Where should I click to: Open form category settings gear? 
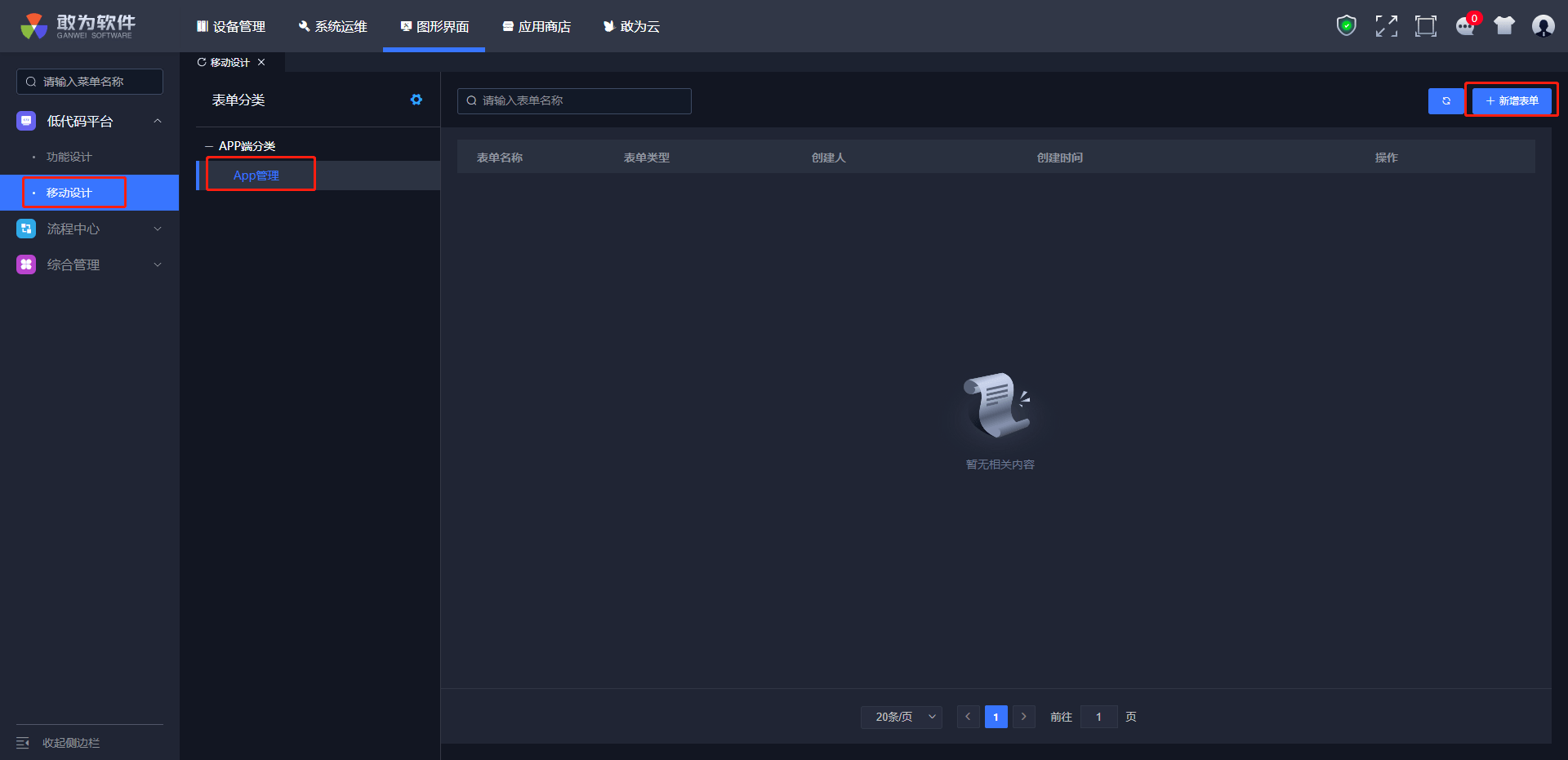point(416,100)
